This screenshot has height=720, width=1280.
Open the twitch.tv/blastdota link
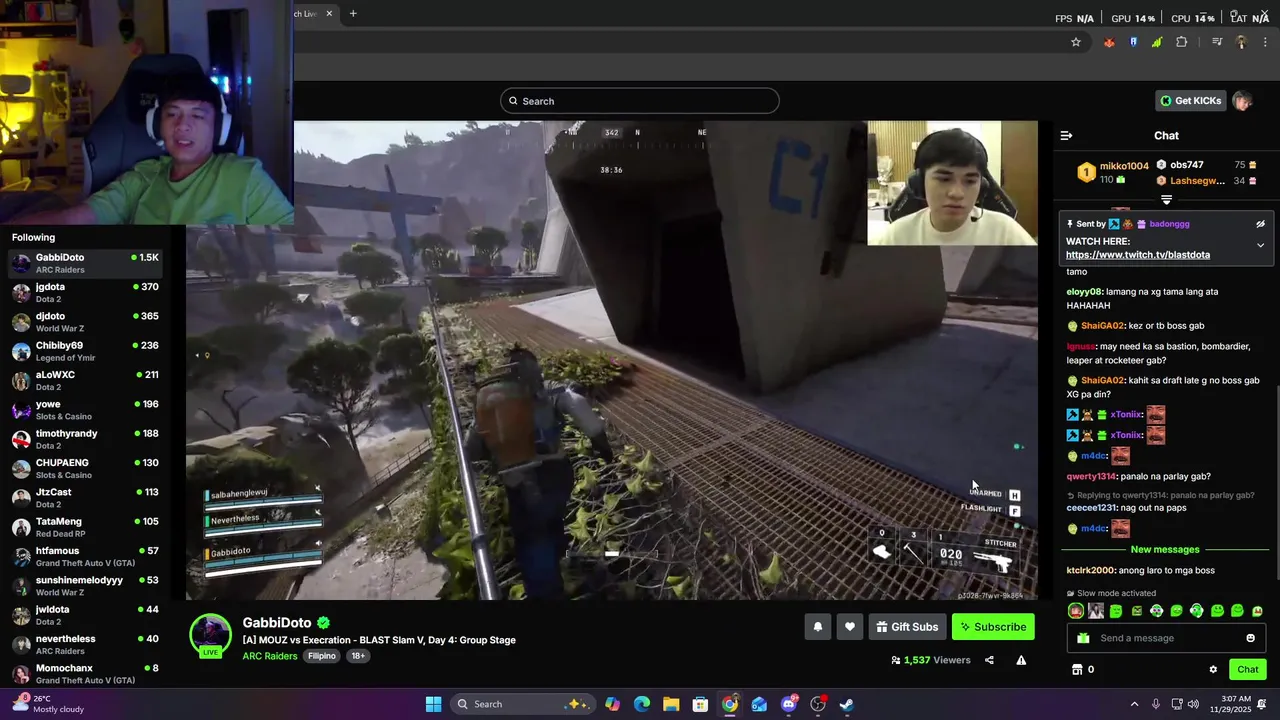[x=1138, y=255]
